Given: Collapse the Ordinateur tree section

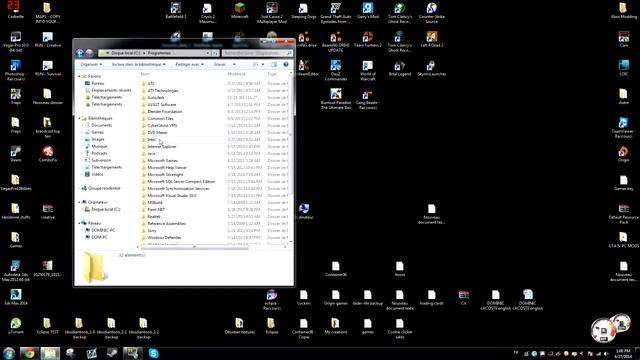Looking at the screenshot, I should point(80,202).
